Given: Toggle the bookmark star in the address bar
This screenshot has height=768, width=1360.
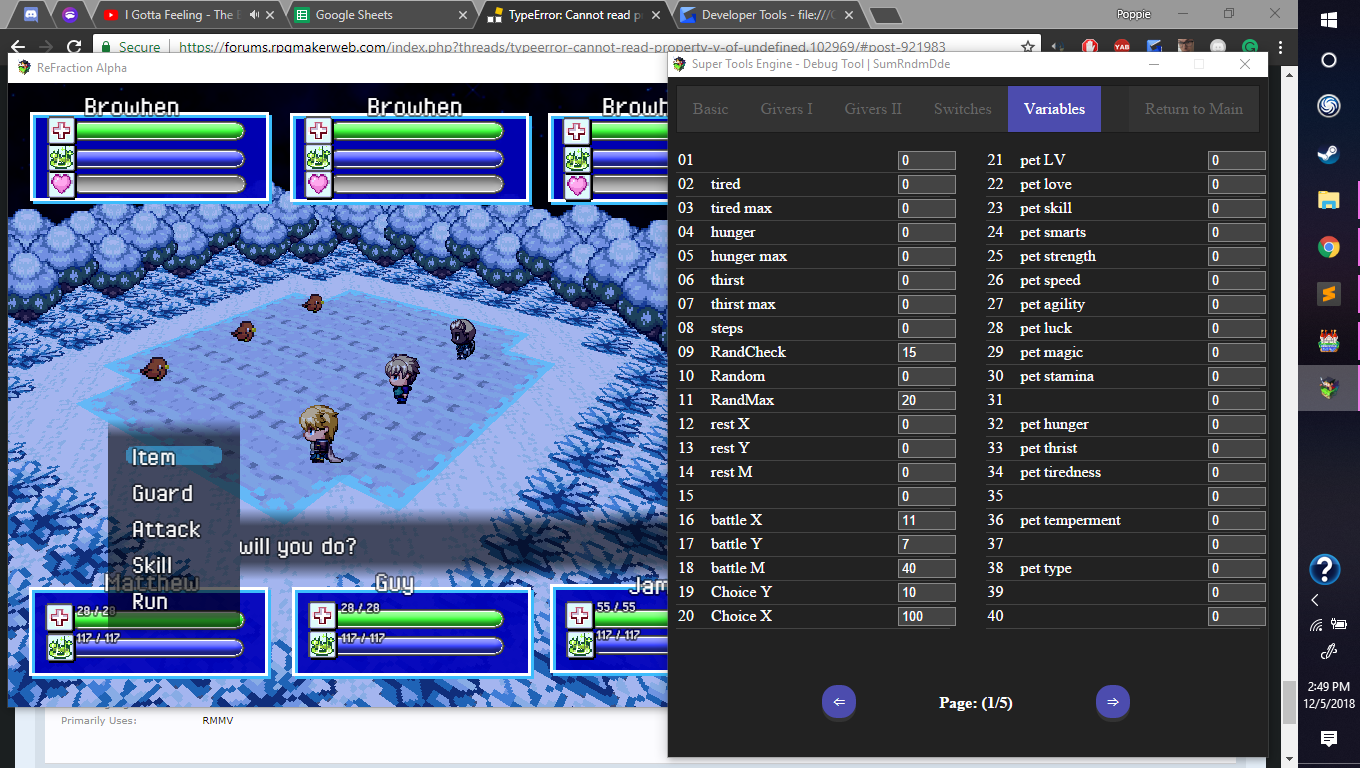Looking at the screenshot, I should (1027, 45).
